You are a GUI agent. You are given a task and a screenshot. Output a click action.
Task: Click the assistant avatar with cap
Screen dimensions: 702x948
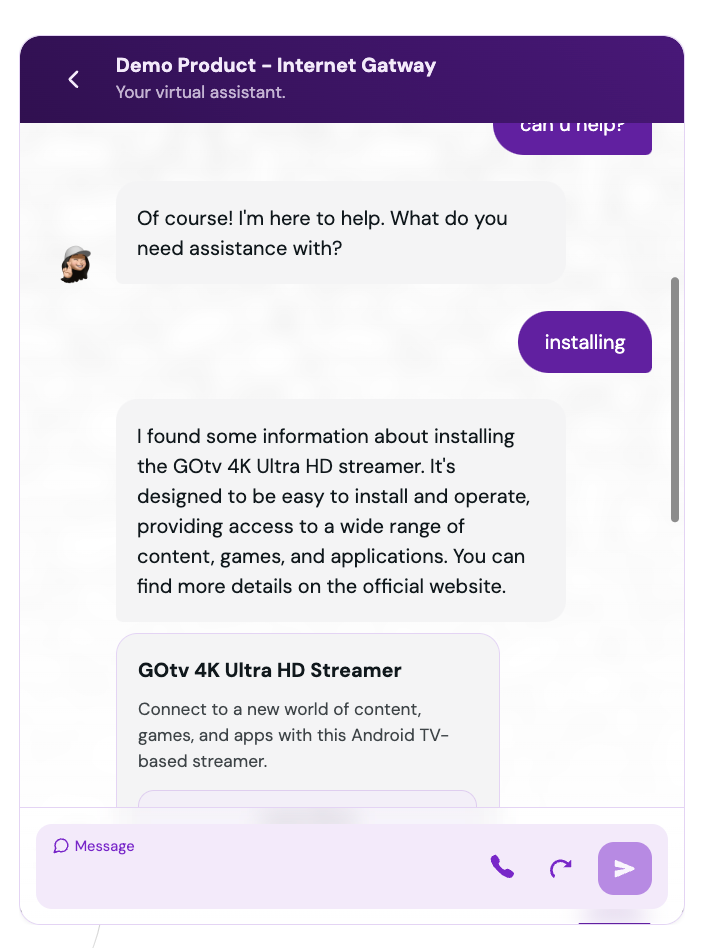coord(76,264)
